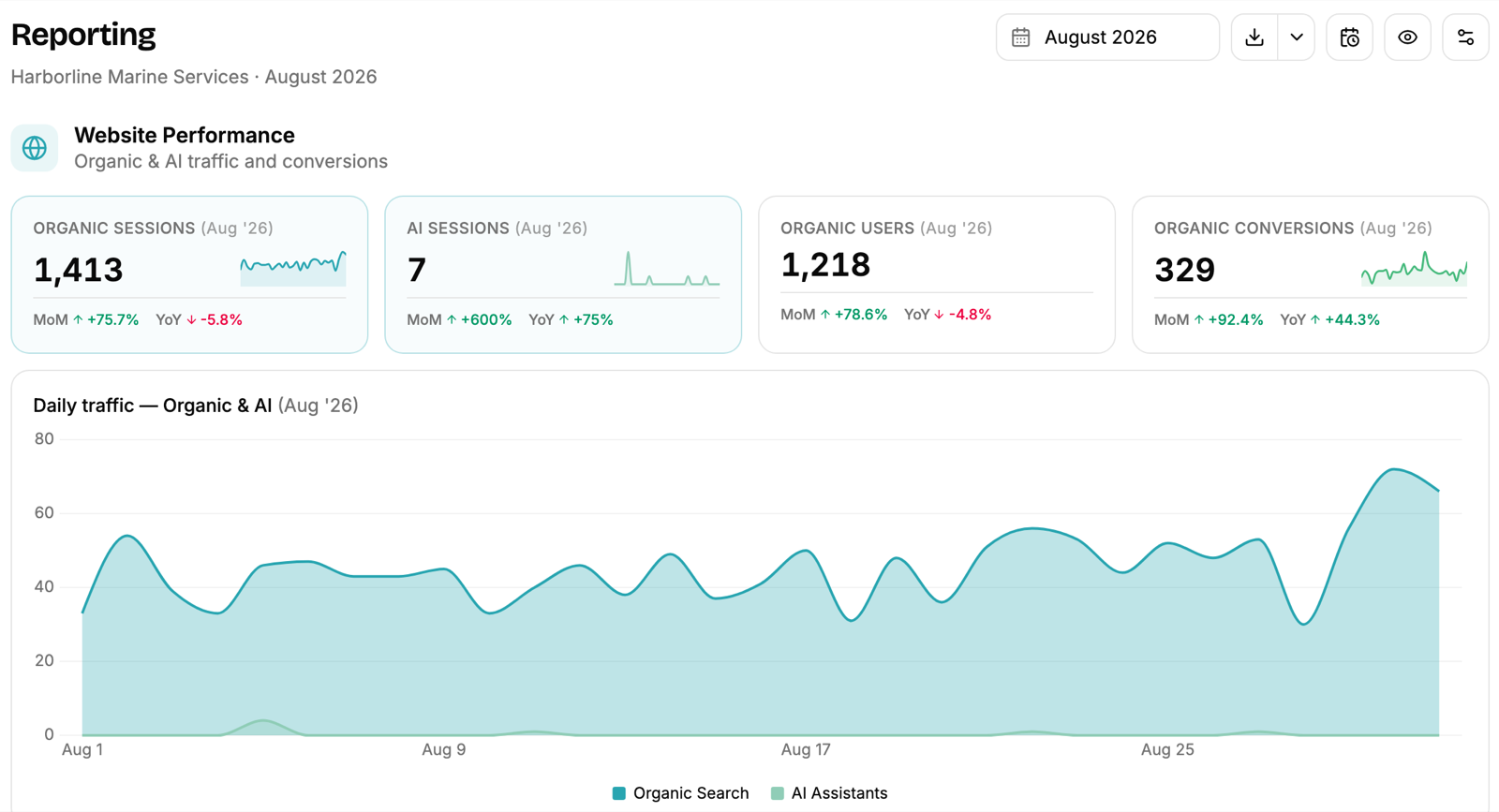This screenshot has height=812, width=1499.
Task: Click the 60 y-axis label
Action: click(44, 512)
